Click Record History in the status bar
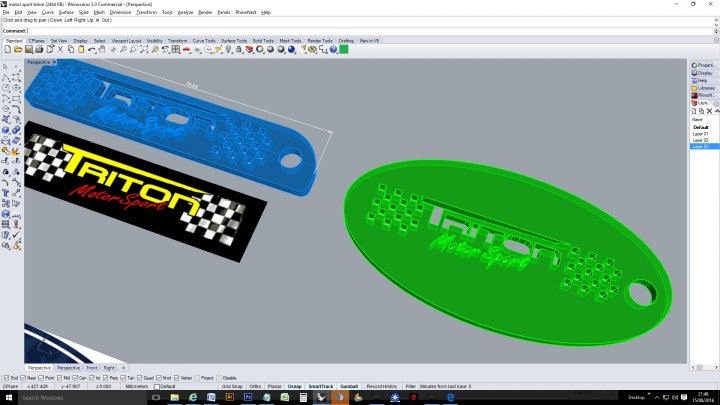The width and height of the screenshot is (720, 405). [382, 387]
